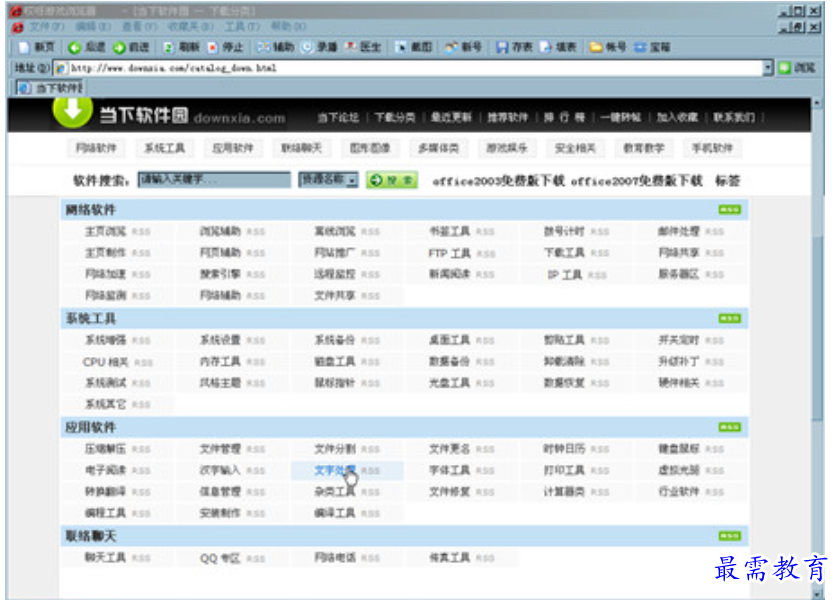The image size is (836, 600).
Task: Click the 停止 stop toolbar icon
Action: [x=213, y=47]
